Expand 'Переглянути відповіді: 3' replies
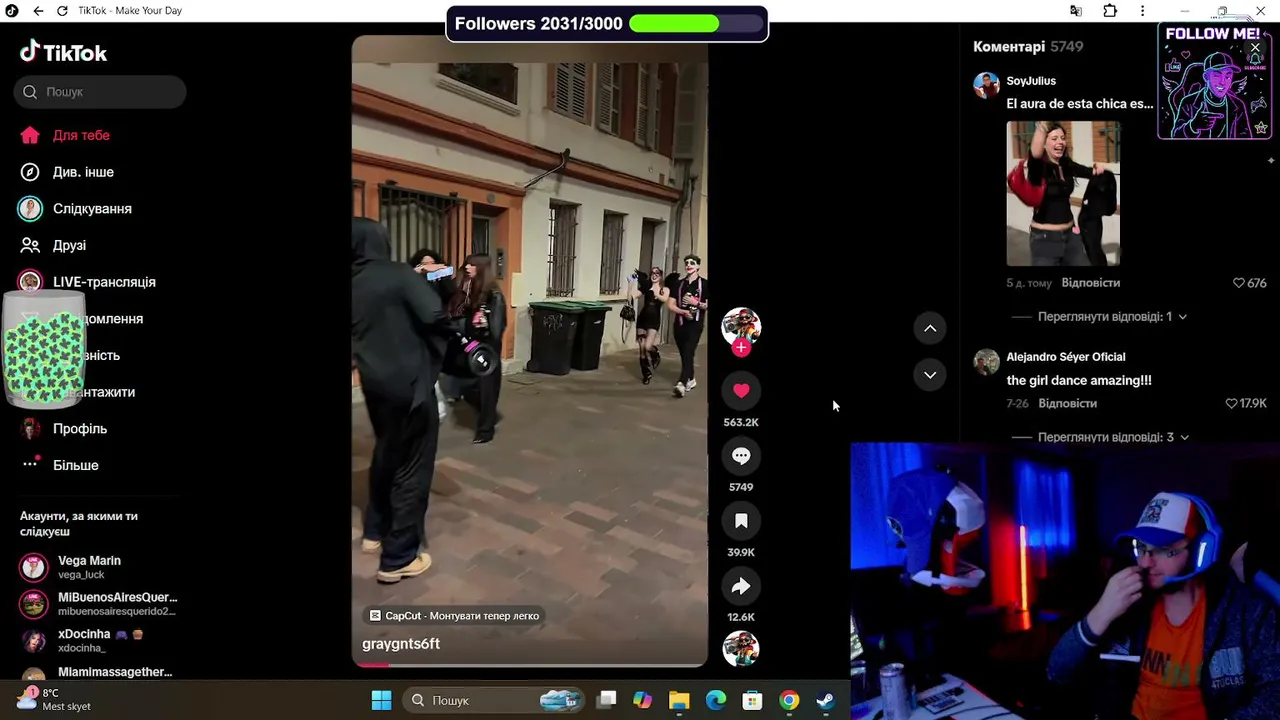Image resolution: width=1280 pixels, height=720 pixels. pos(1113,437)
